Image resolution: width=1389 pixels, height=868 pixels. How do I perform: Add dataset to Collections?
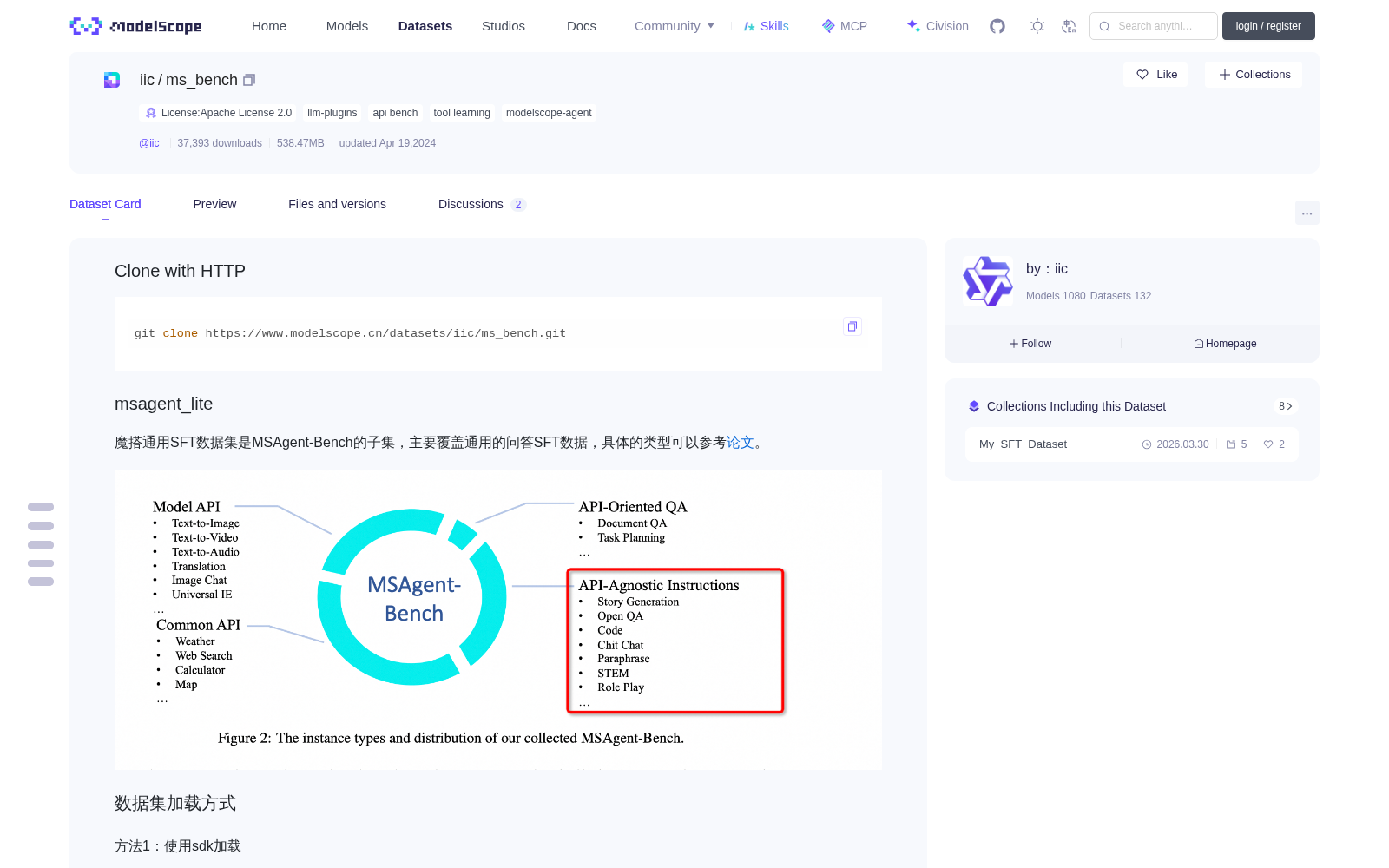[x=1254, y=75]
